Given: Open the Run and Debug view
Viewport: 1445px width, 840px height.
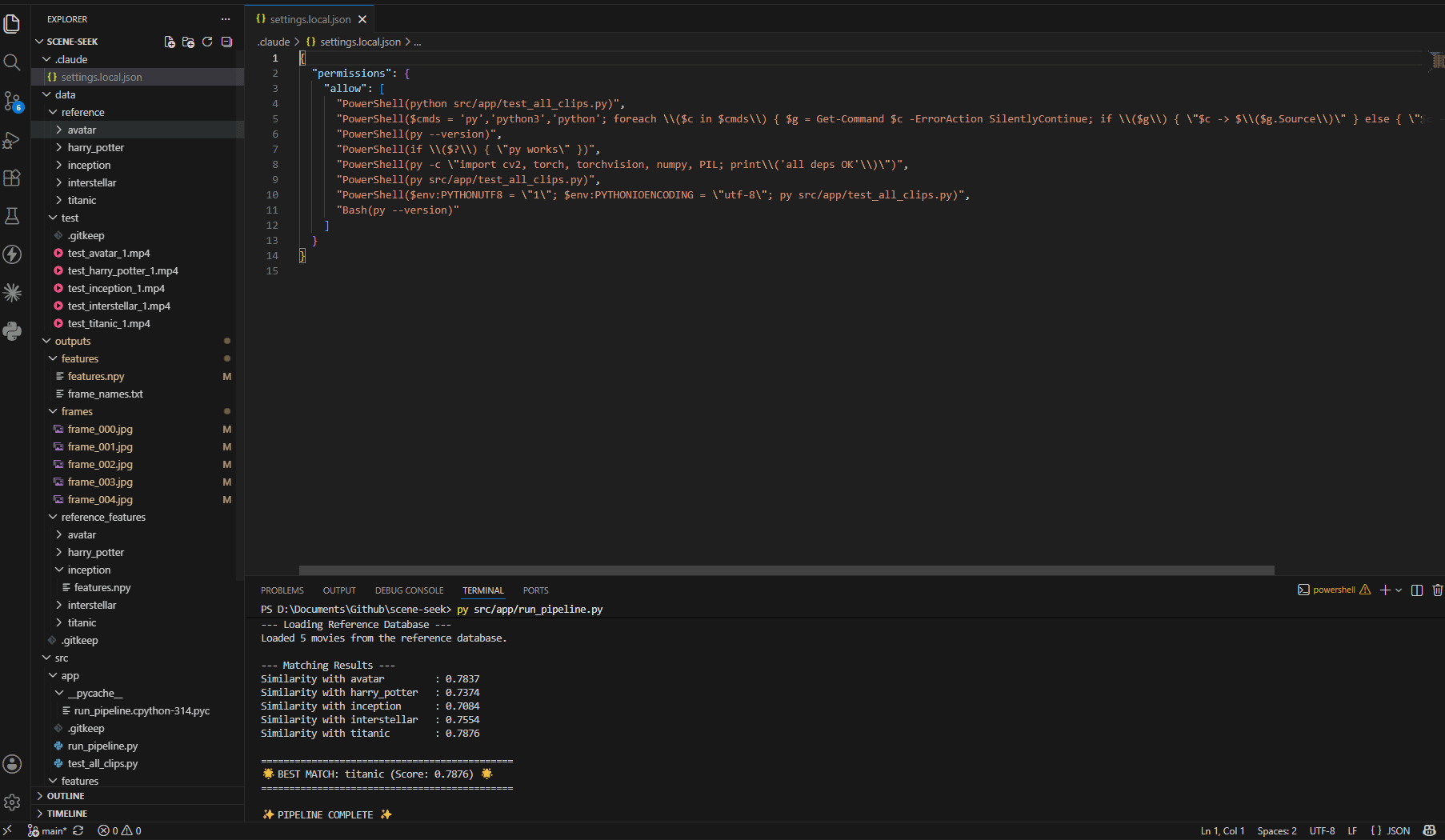Looking at the screenshot, I should tap(12, 139).
